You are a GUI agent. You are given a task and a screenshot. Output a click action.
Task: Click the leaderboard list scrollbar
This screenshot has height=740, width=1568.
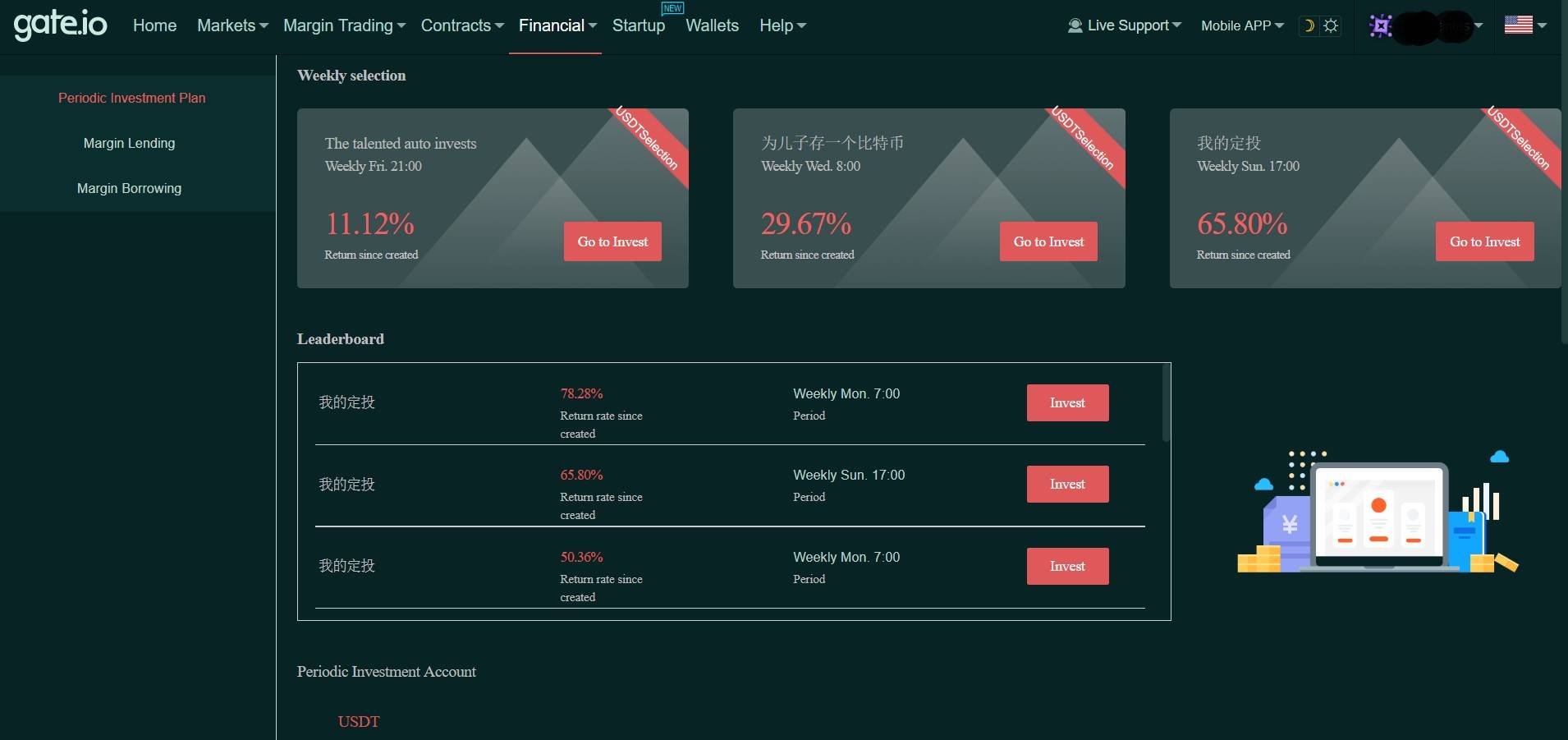coord(1166,404)
